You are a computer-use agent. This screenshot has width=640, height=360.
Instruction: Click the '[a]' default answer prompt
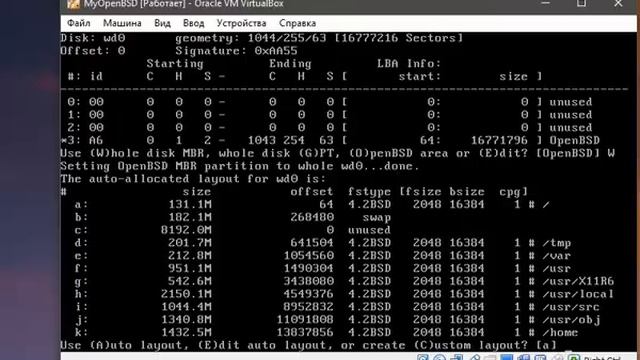click(546, 346)
